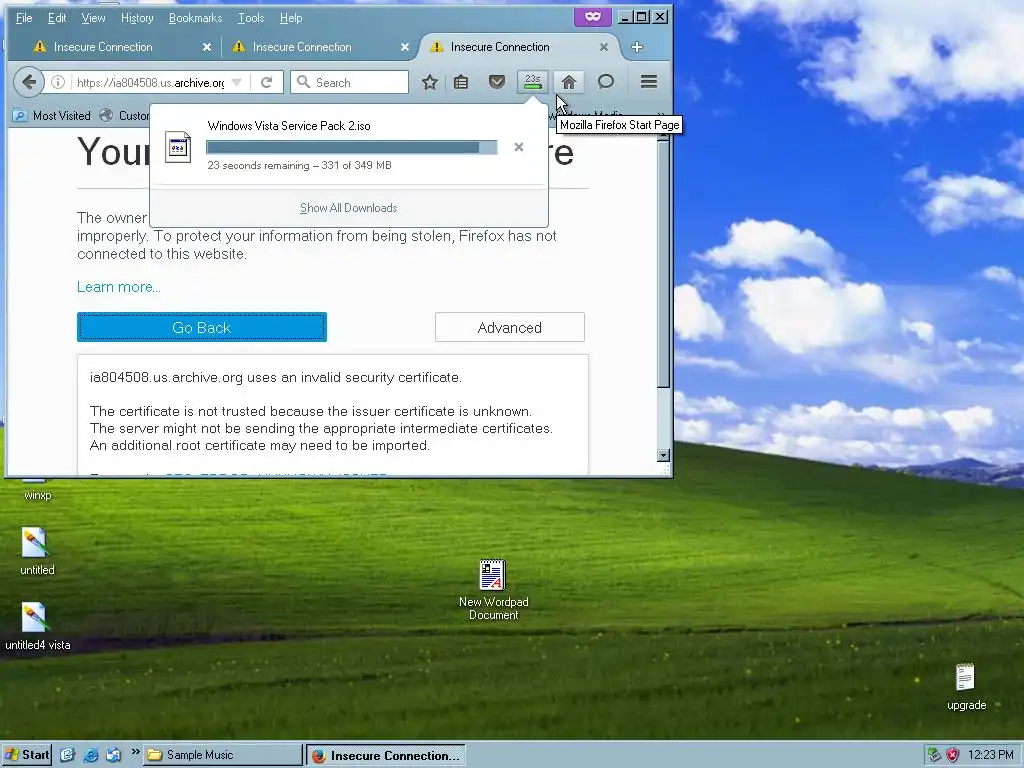Go to Firefox home page icon
The image size is (1024, 768).
[569, 82]
